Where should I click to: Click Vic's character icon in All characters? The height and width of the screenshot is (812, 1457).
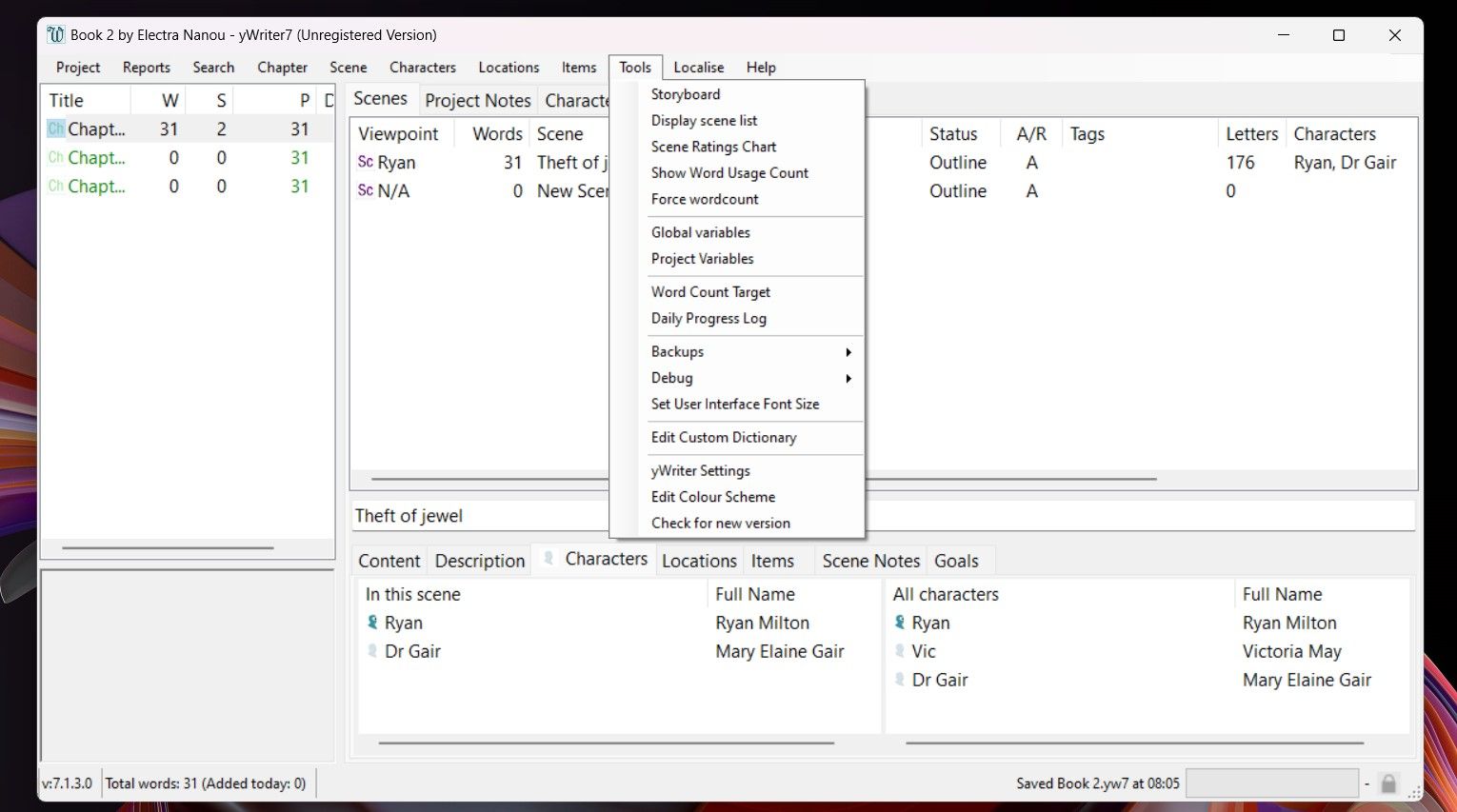[900, 651]
